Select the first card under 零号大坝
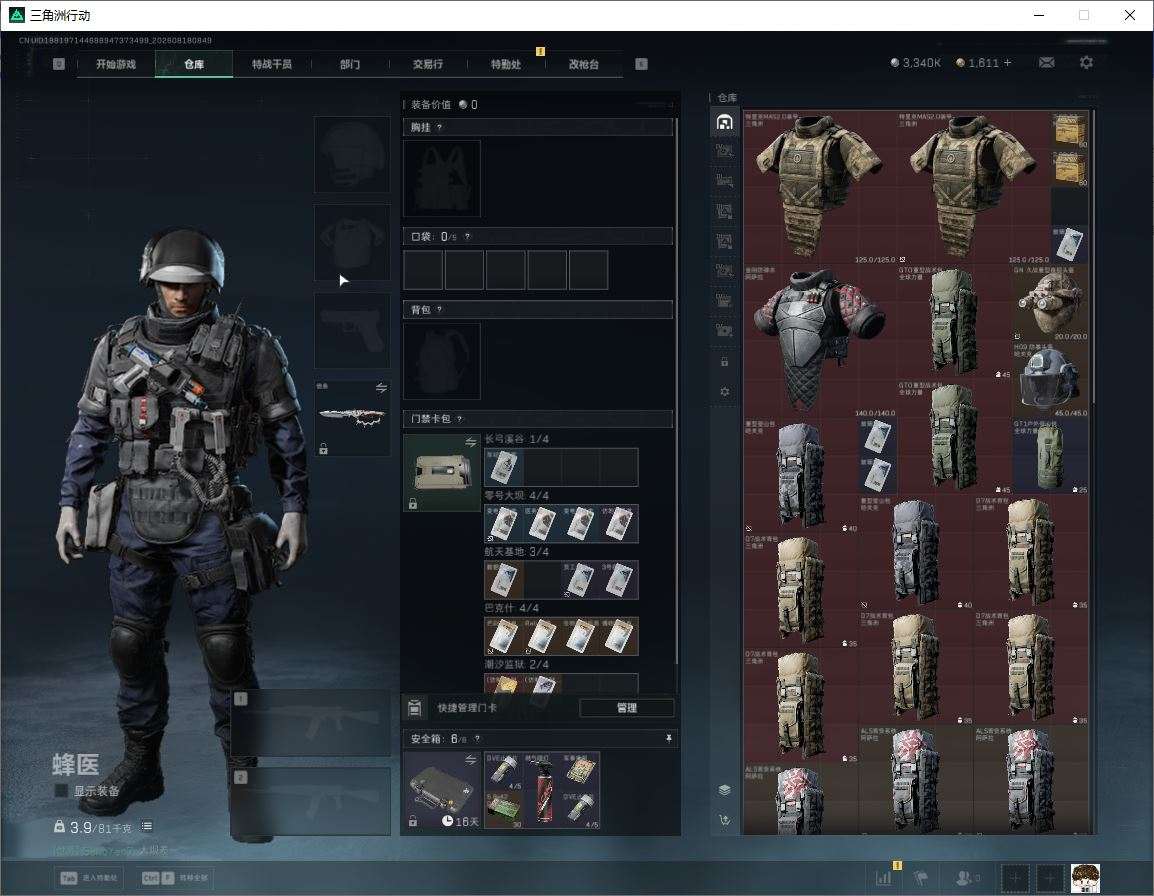 [x=503, y=523]
